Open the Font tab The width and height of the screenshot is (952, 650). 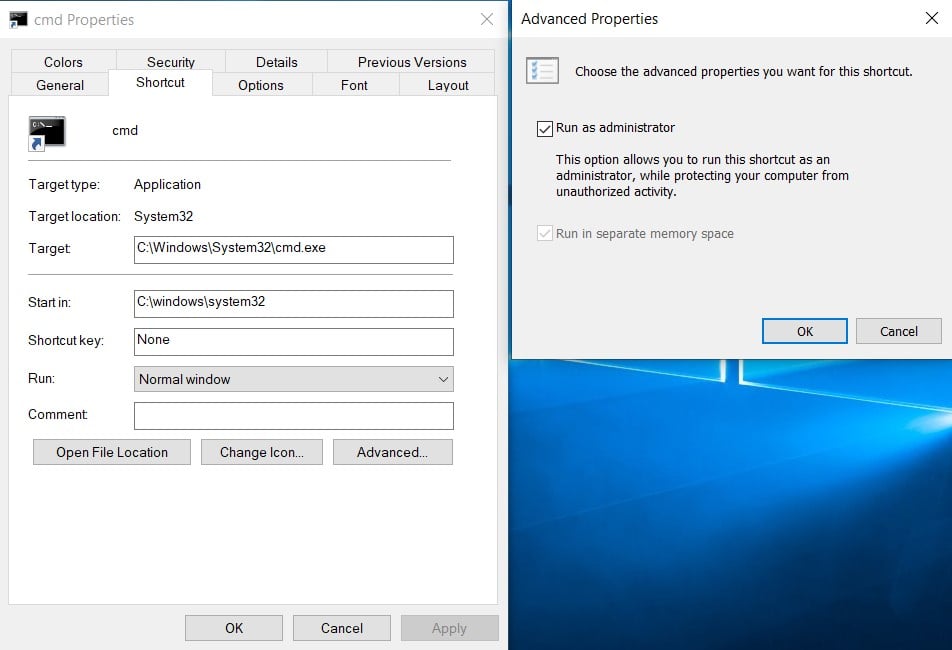coord(354,85)
